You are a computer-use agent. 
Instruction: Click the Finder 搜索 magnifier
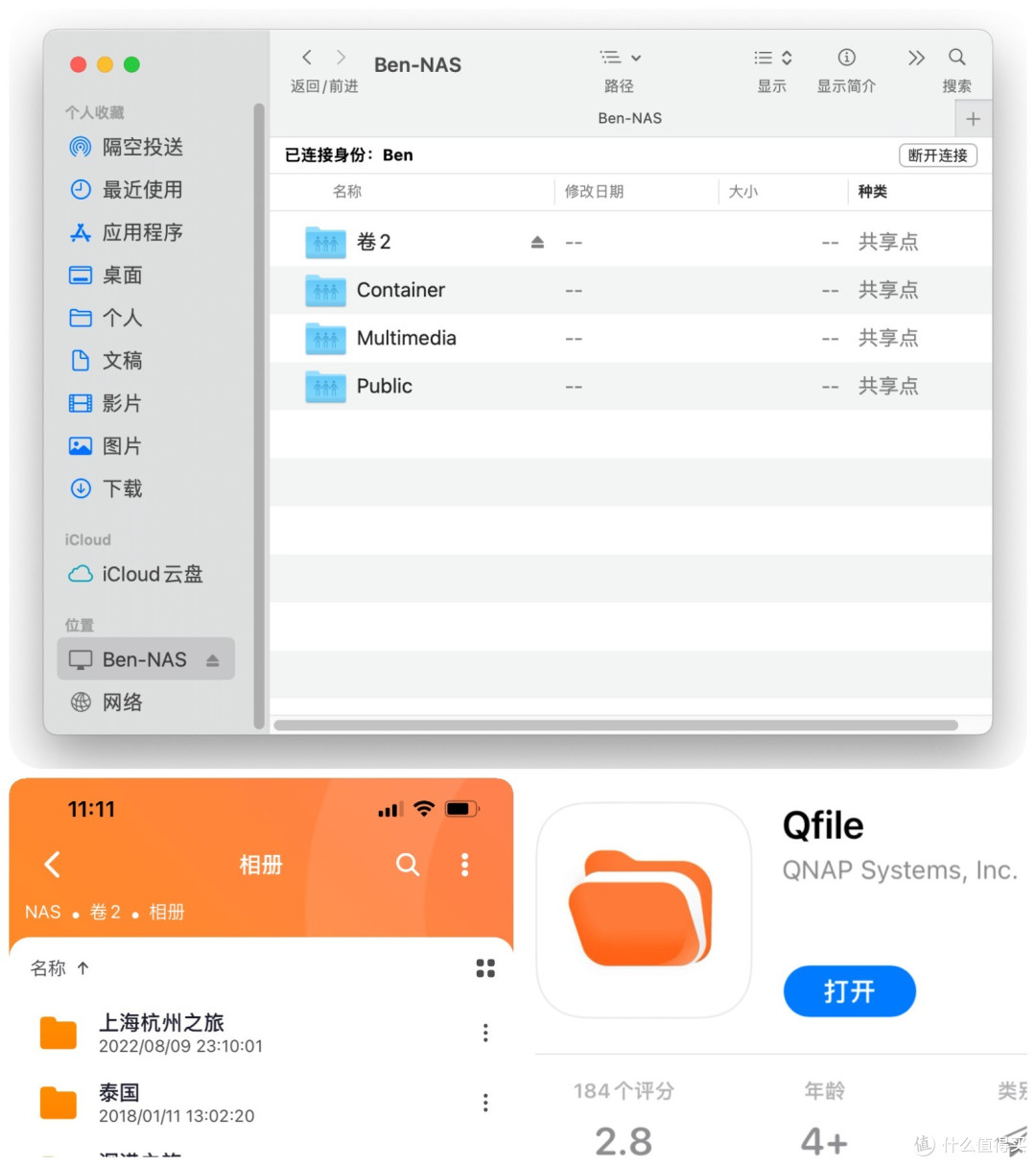(957, 58)
